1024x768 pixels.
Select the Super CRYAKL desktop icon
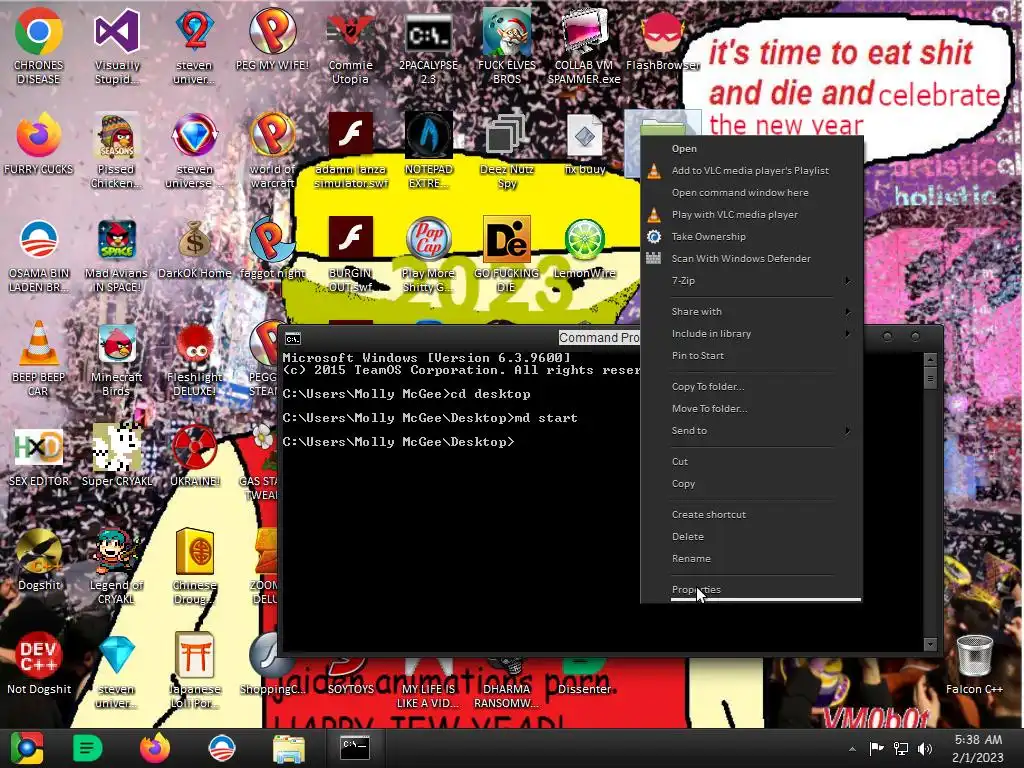[117, 456]
